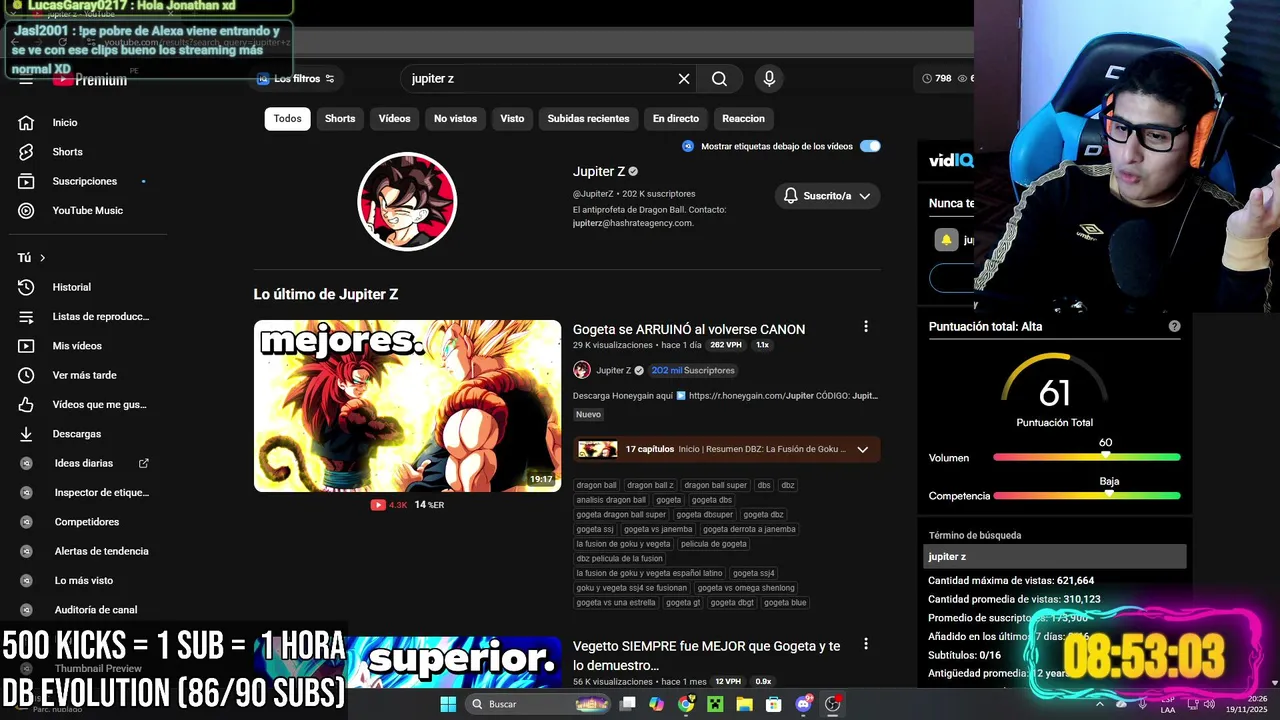Click the 'dragon ball' tag
The height and width of the screenshot is (720, 1280).
click(x=596, y=485)
